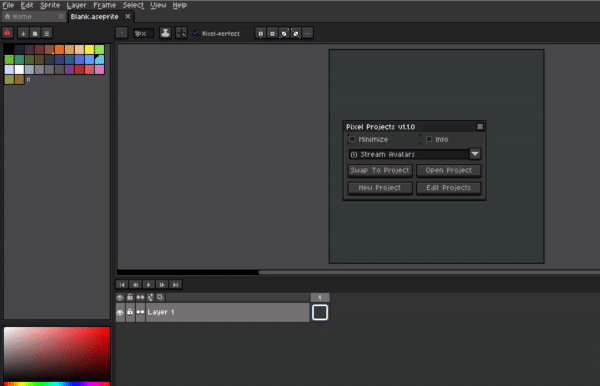Click New Project button
This screenshot has width=600, height=386.
(380, 188)
